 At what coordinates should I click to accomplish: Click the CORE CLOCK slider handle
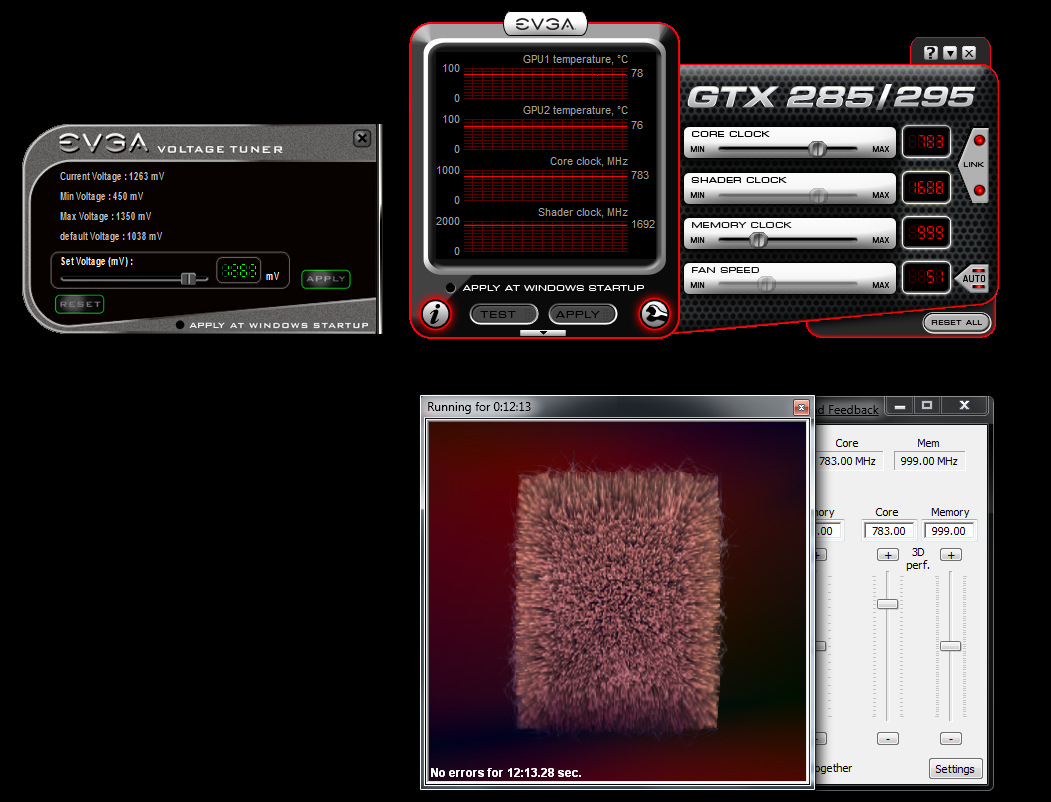point(816,149)
